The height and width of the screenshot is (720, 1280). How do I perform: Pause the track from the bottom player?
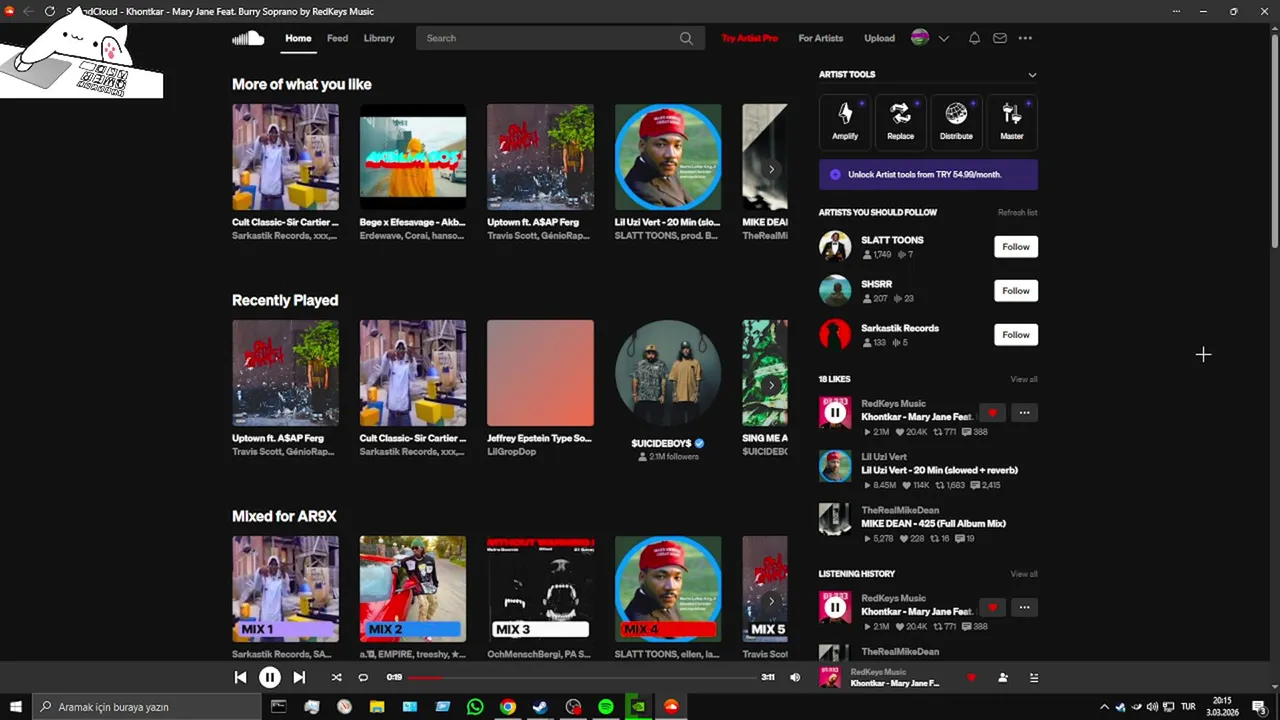click(x=270, y=677)
